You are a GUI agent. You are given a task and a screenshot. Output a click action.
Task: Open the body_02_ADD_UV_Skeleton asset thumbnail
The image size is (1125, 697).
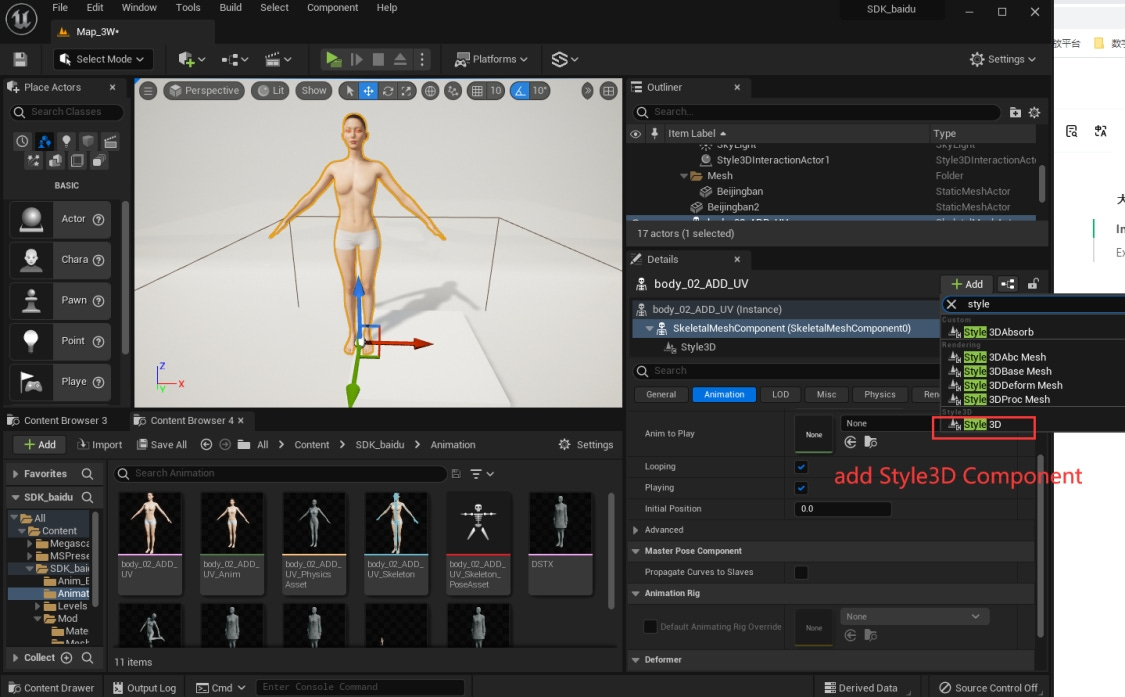(396, 542)
